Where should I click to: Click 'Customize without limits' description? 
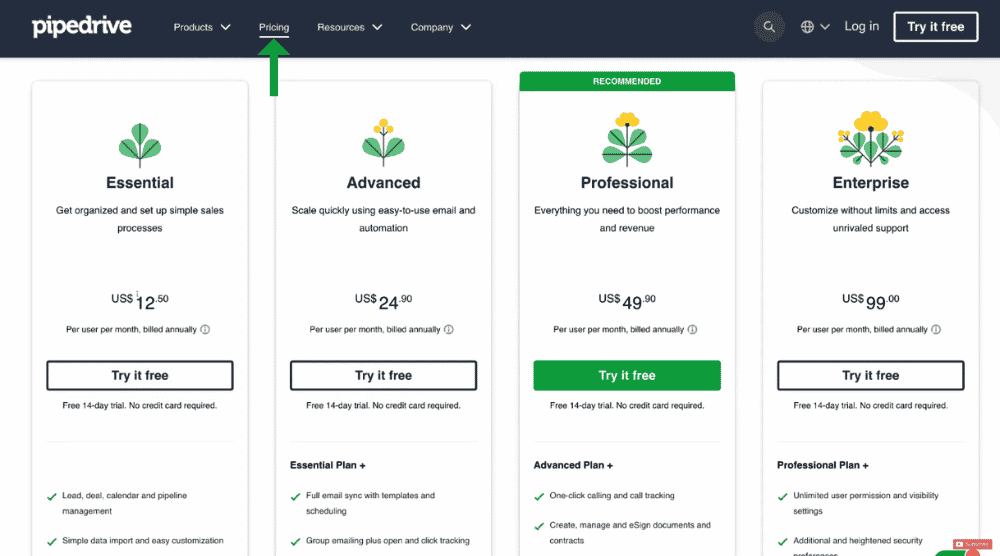pyautogui.click(x=871, y=219)
